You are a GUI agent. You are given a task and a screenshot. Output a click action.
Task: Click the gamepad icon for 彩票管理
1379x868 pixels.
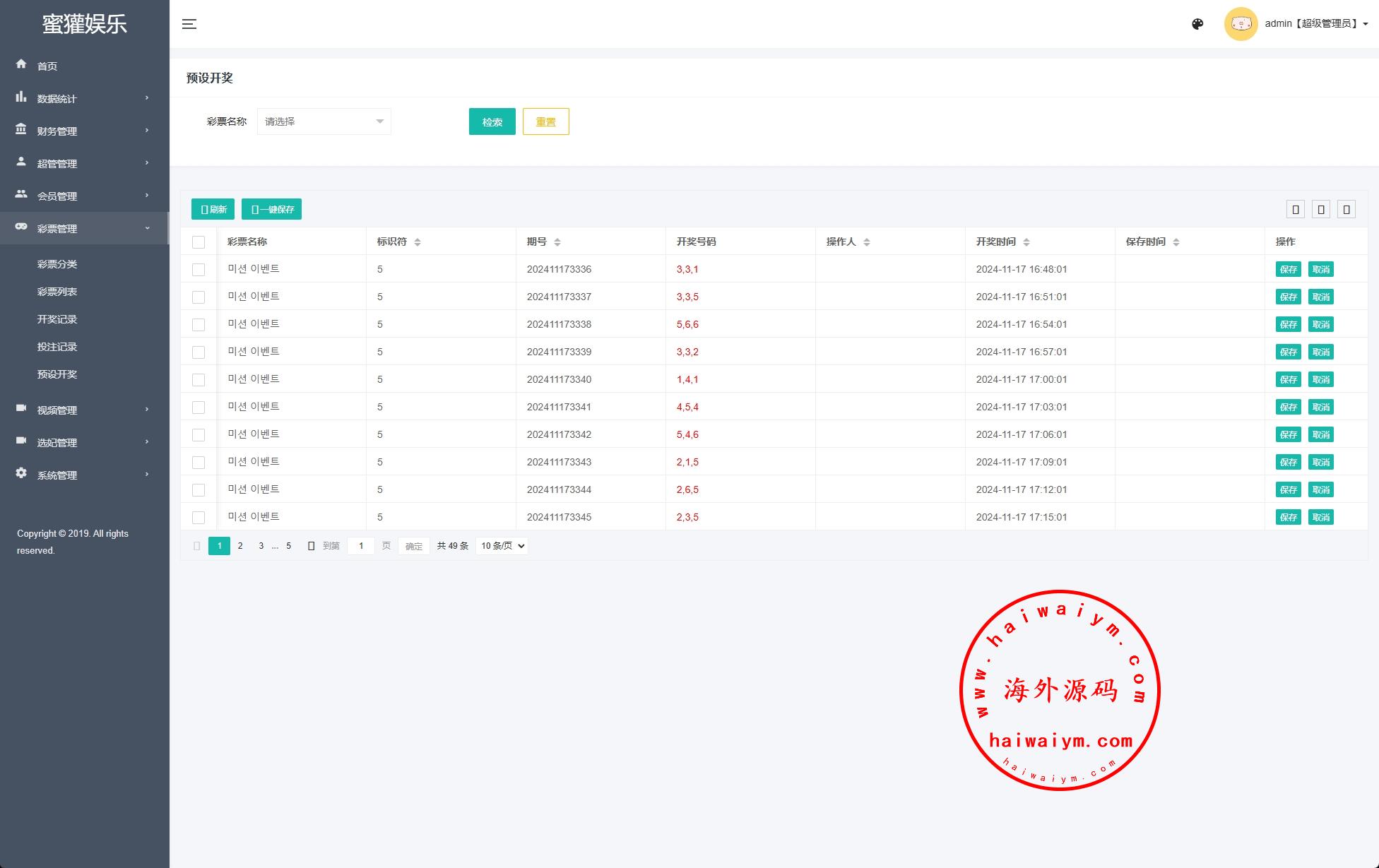pyautogui.click(x=21, y=227)
